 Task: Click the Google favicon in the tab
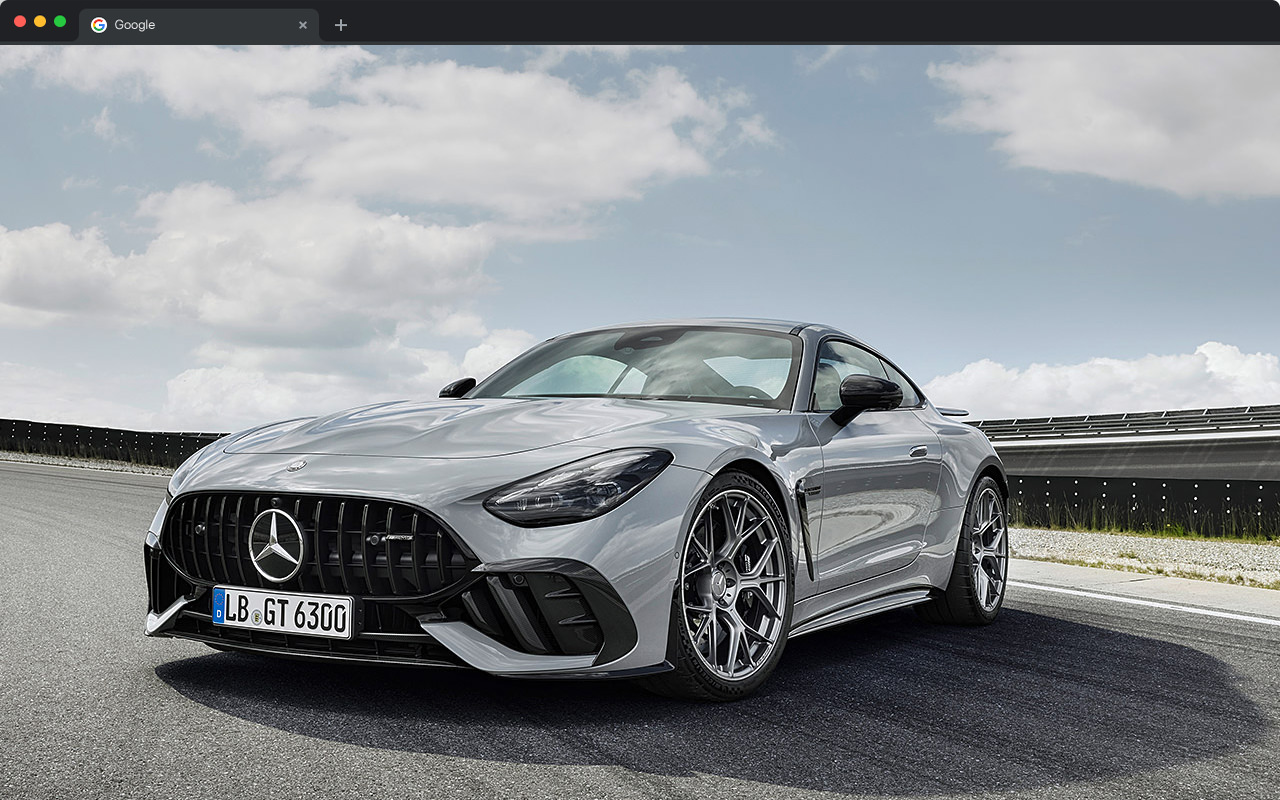click(x=99, y=25)
